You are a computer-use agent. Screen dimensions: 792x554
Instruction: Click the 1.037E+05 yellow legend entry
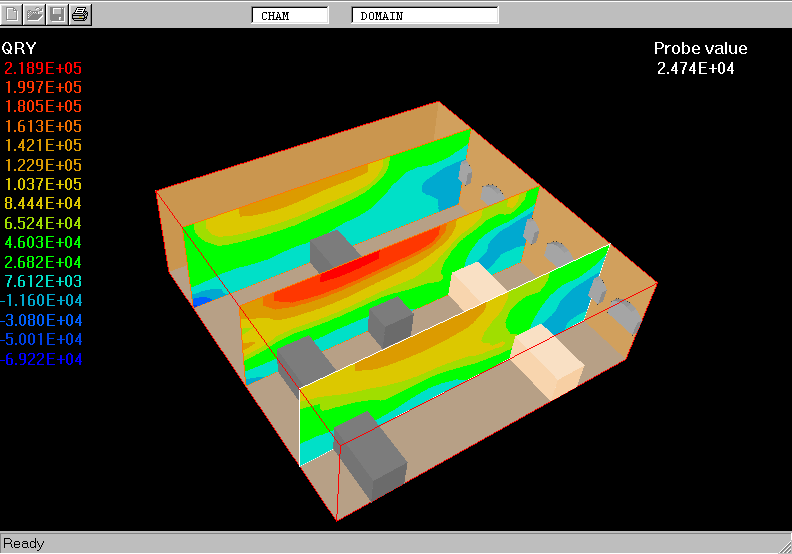(x=43, y=184)
